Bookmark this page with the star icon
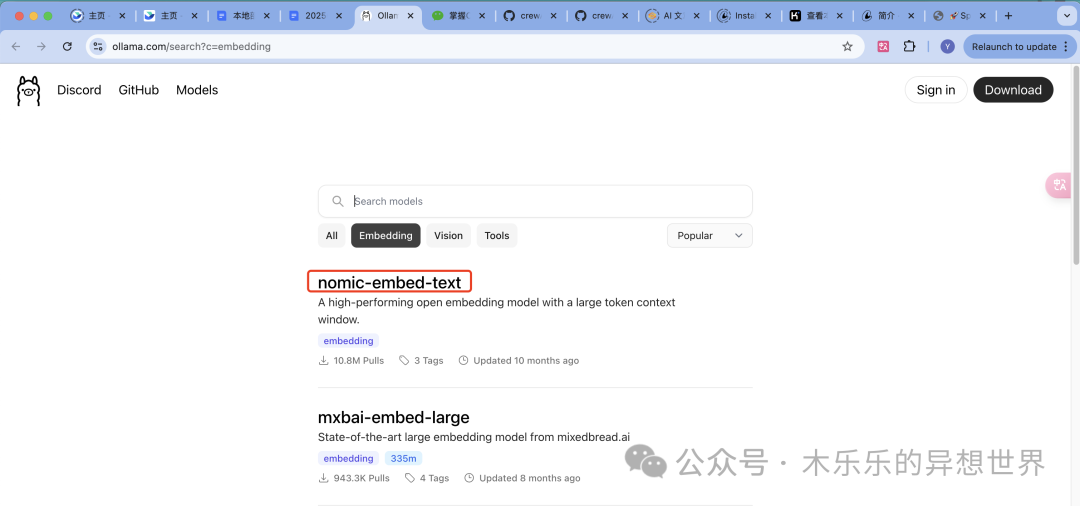This screenshot has width=1080, height=506. coord(847,46)
